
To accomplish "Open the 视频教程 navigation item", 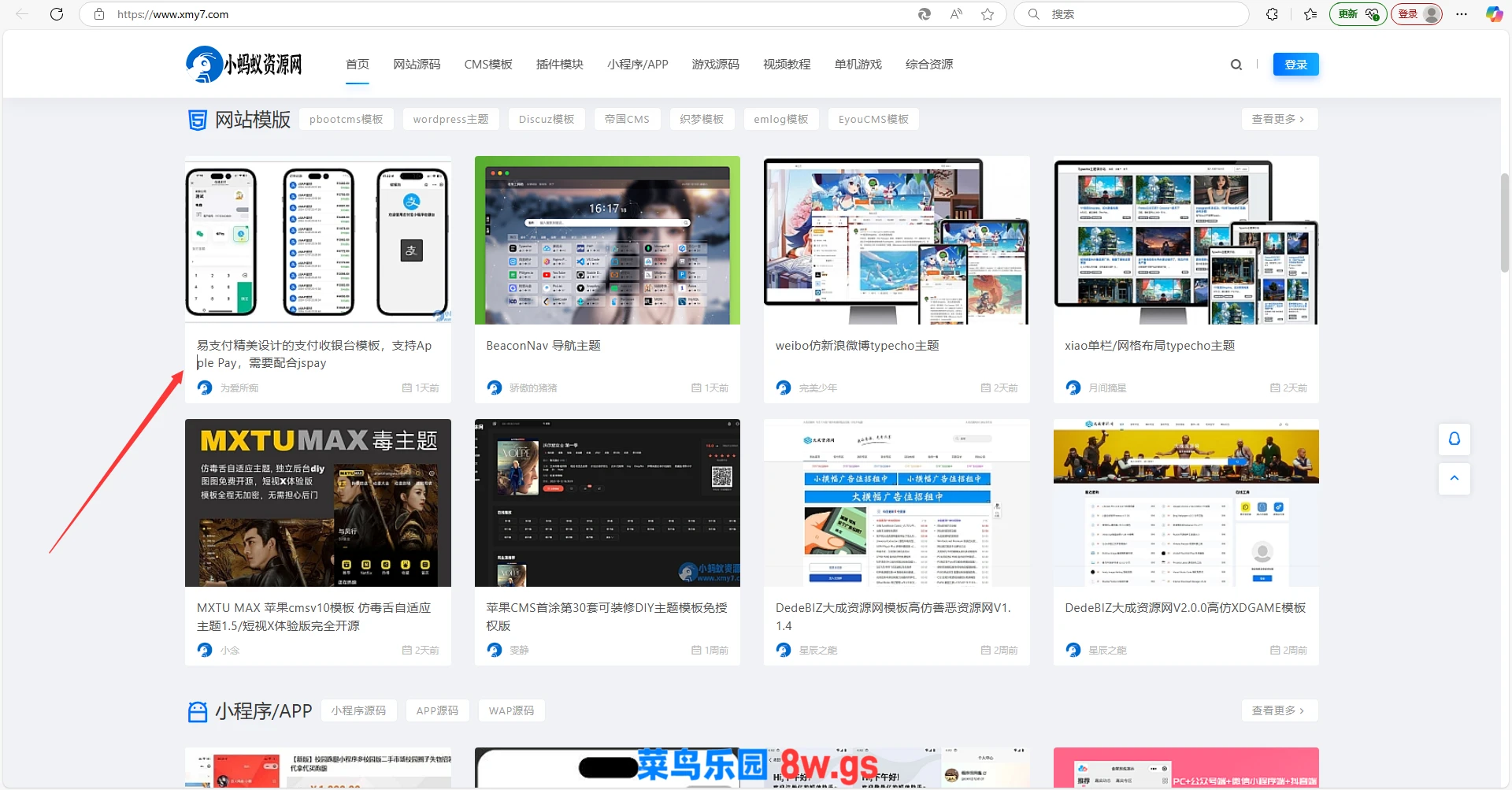I will (787, 65).
